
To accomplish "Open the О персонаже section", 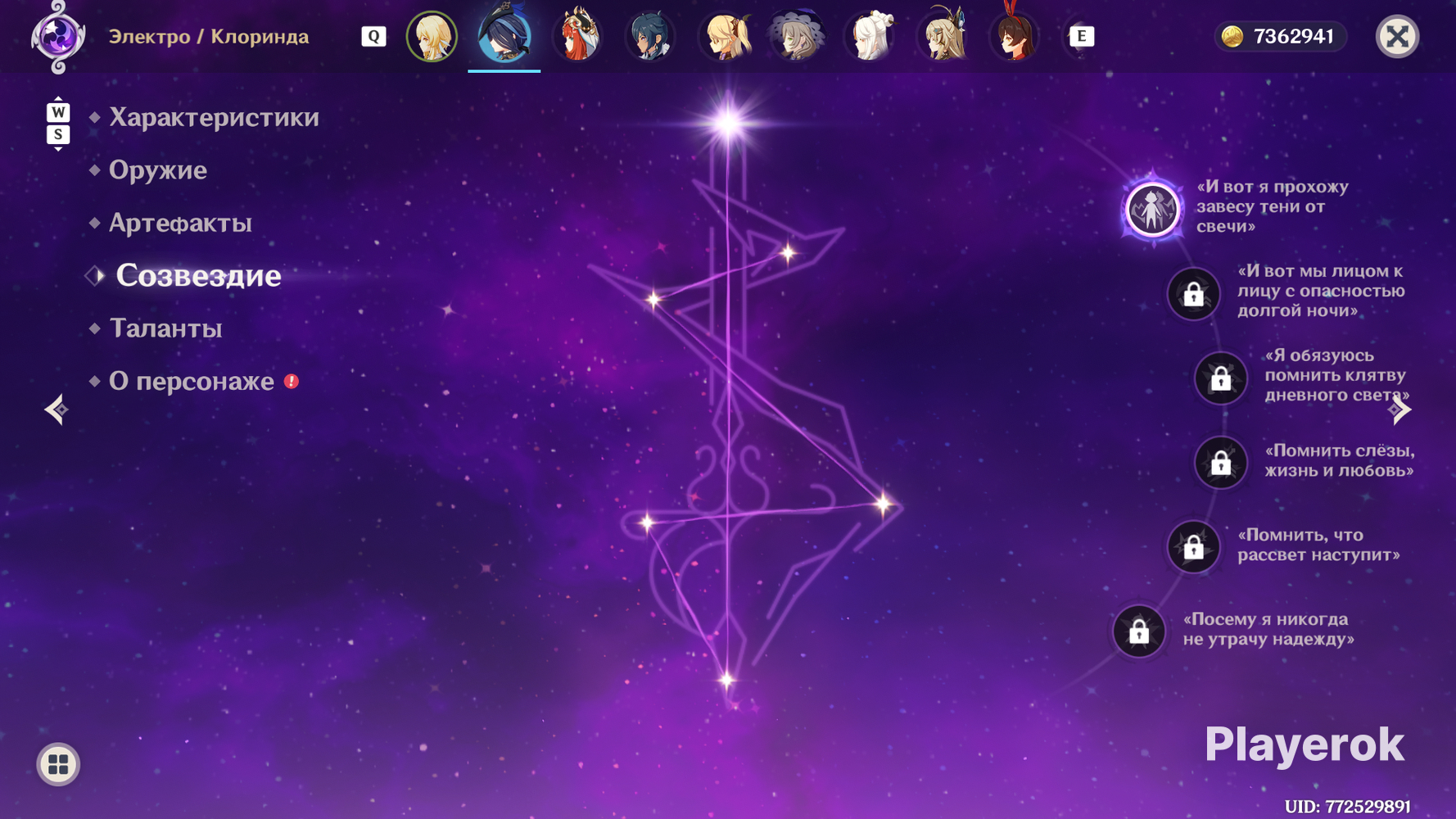I will coord(192,382).
